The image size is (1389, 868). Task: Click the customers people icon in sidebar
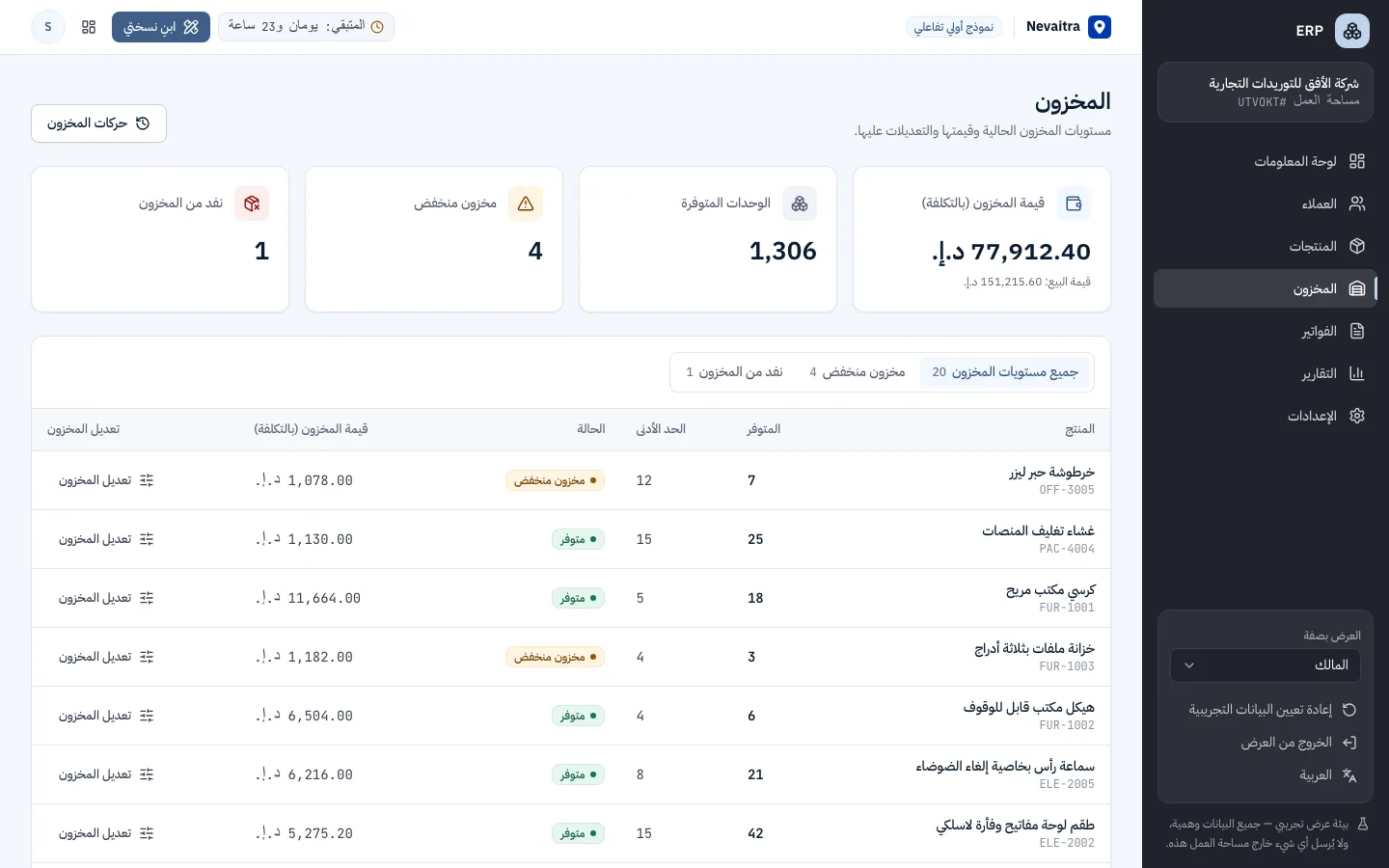tap(1357, 203)
